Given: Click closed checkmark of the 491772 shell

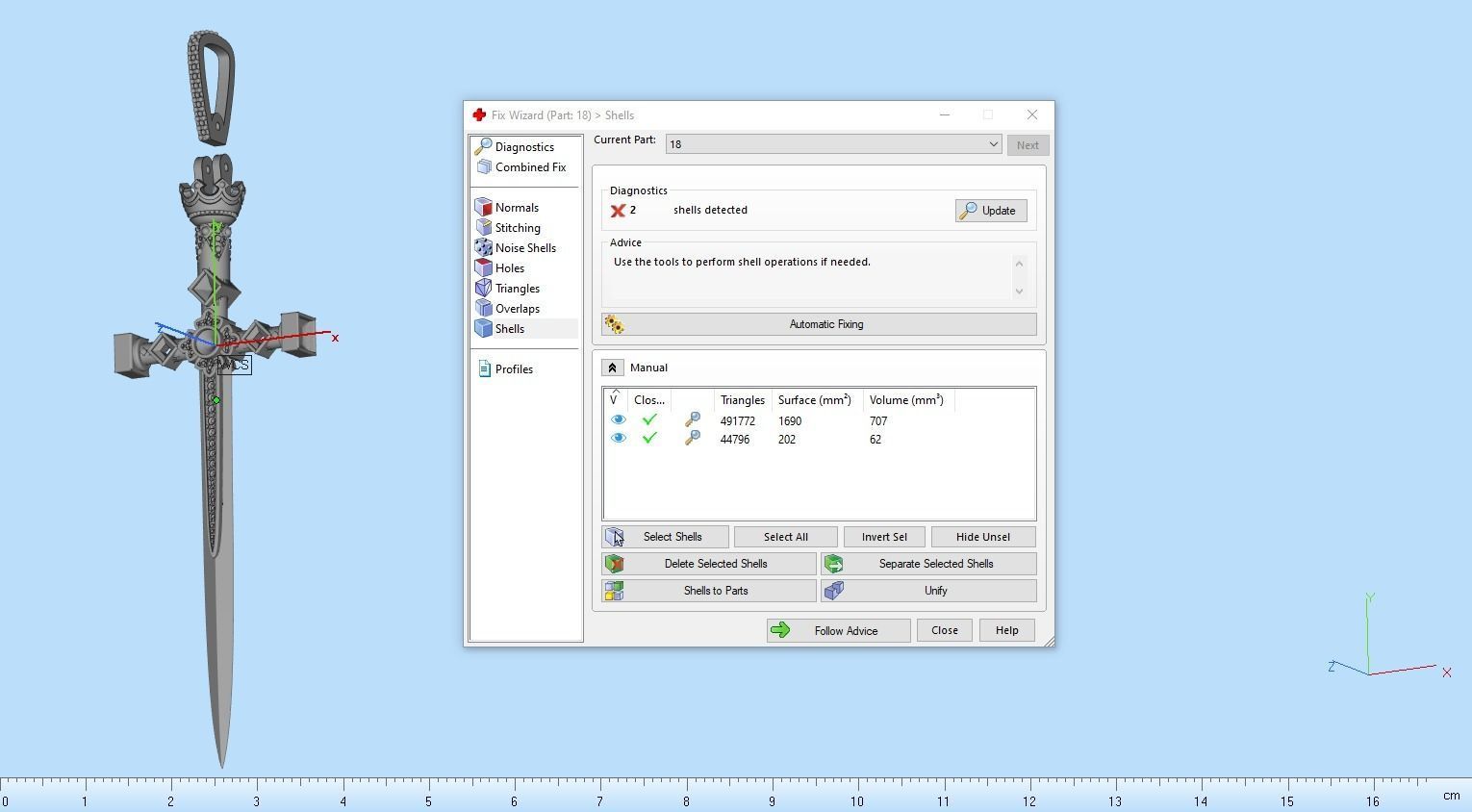Looking at the screenshot, I should tap(649, 420).
